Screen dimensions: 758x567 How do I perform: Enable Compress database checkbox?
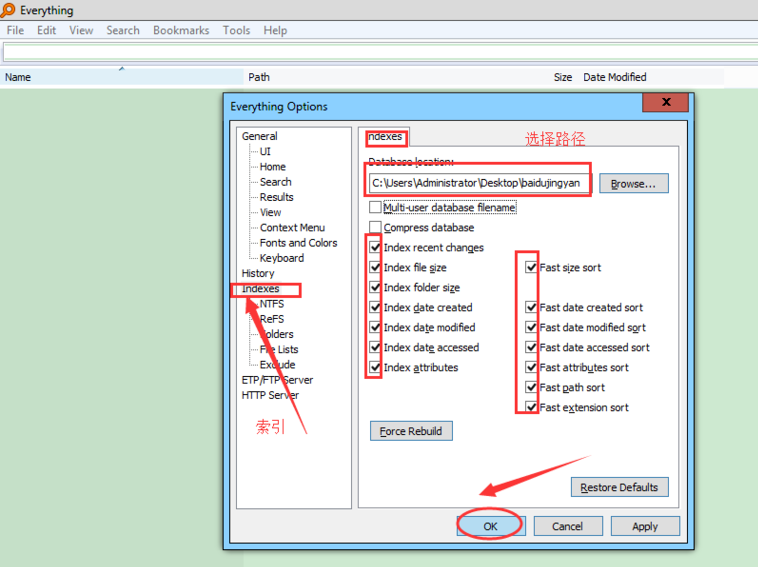click(x=375, y=227)
